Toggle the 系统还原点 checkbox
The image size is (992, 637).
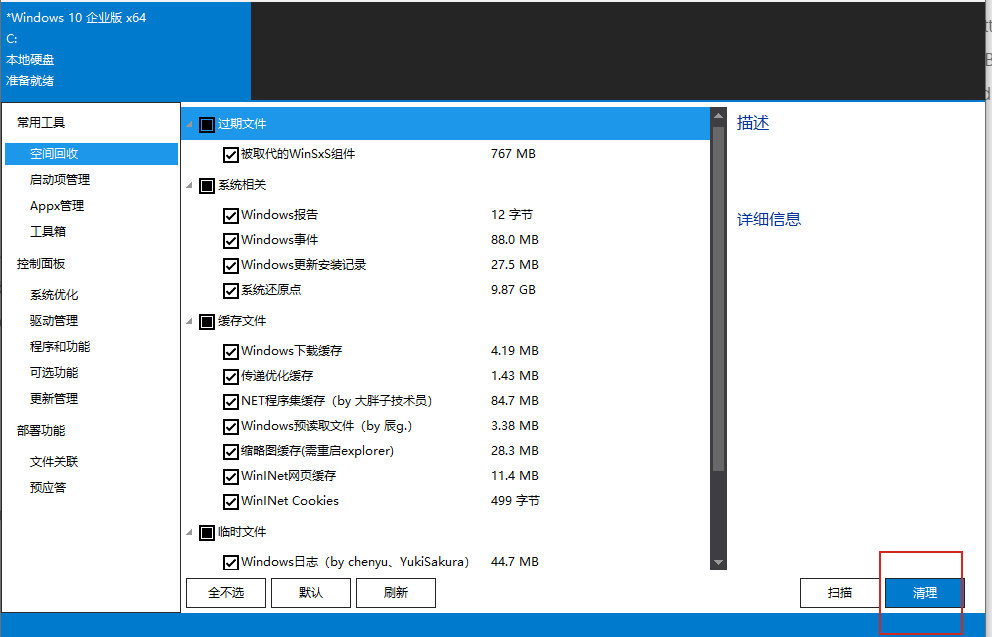[231, 290]
